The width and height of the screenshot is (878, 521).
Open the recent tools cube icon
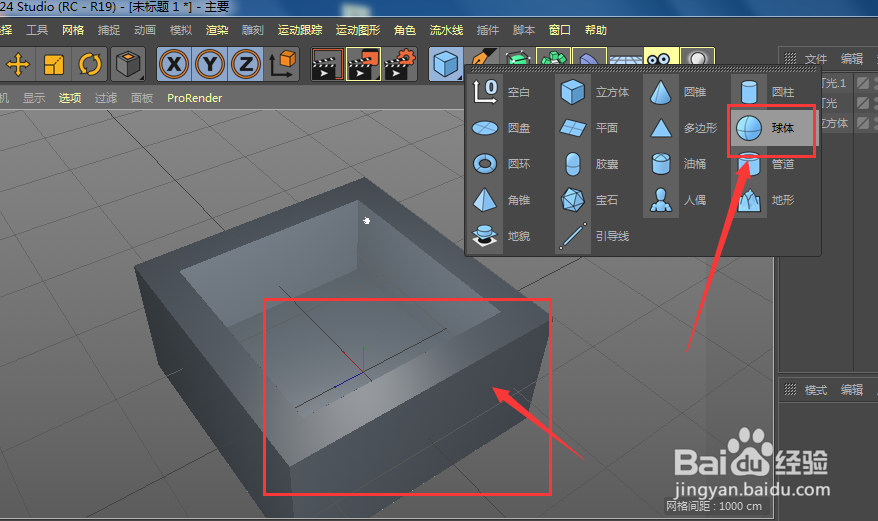128,64
